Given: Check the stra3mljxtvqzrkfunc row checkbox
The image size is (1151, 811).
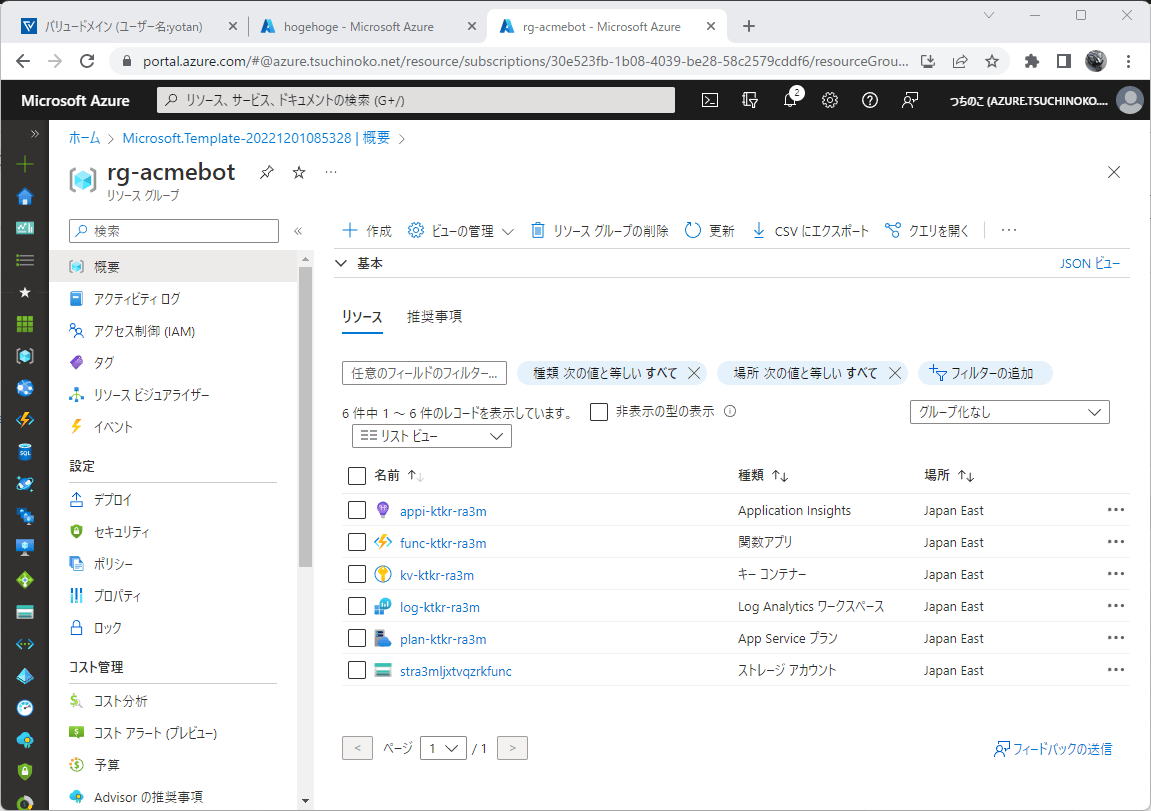Looking at the screenshot, I should [x=357, y=670].
